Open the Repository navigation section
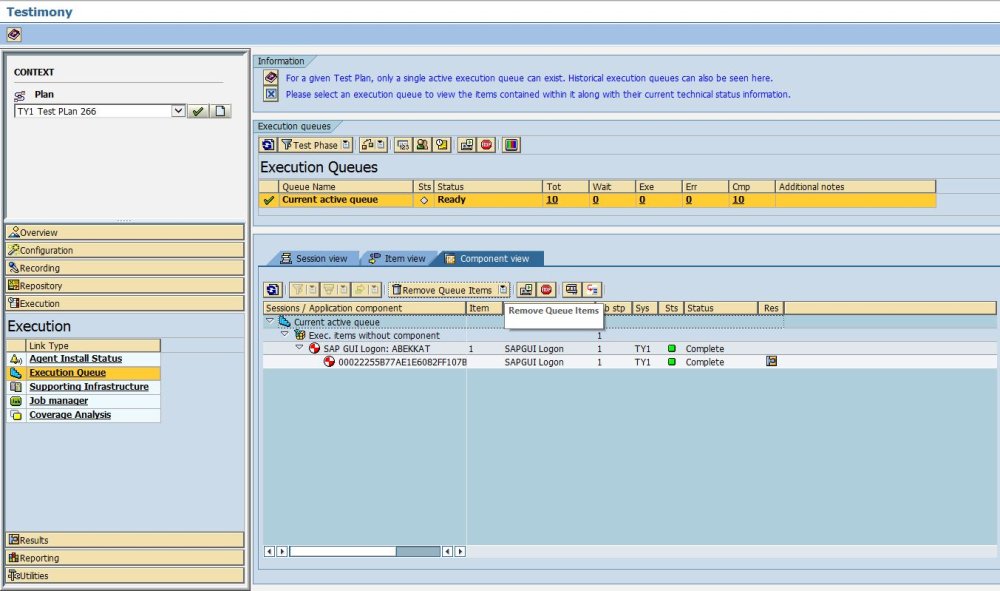The height and width of the screenshot is (591, 1000). (125, 286)
